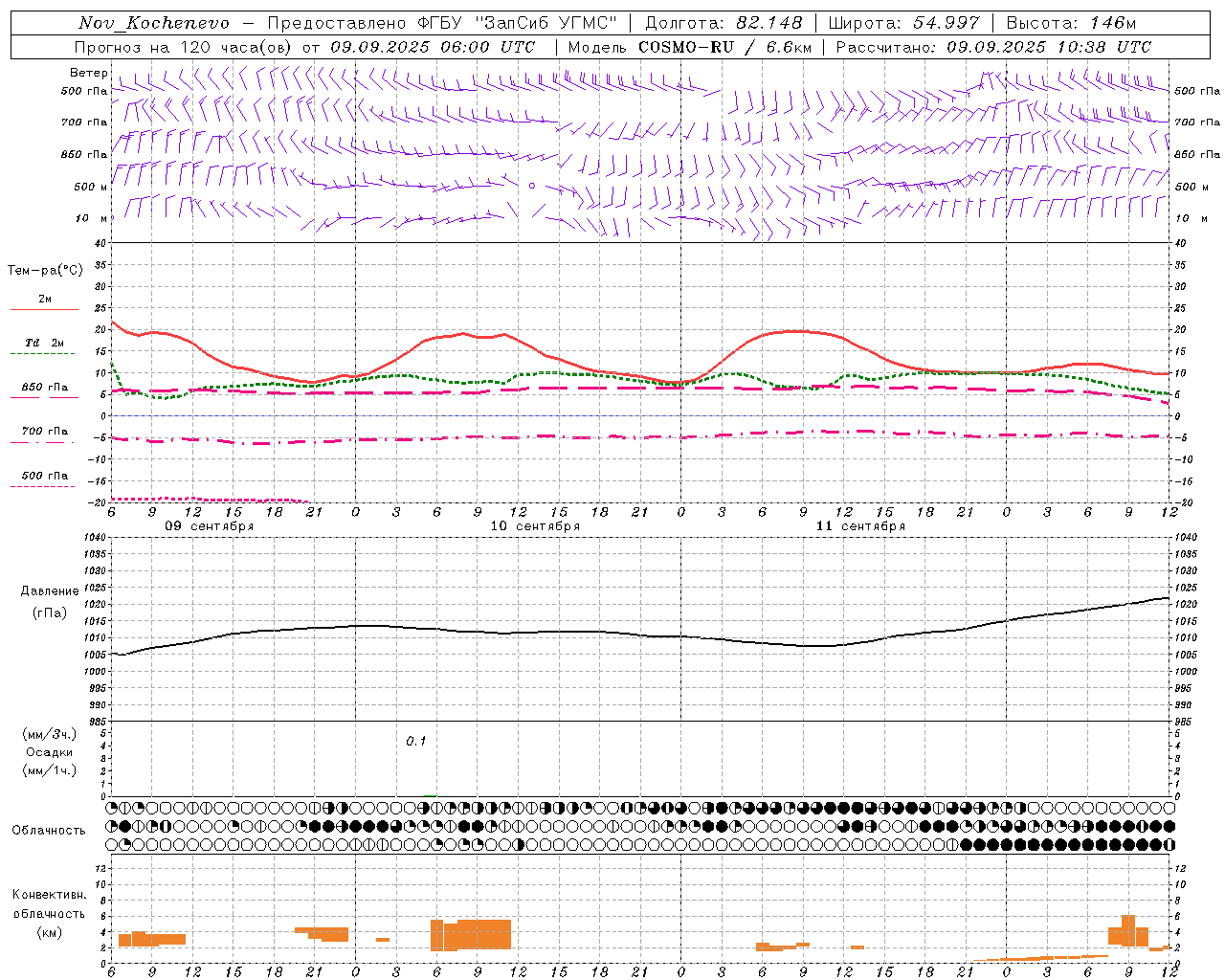Click the (гПа) unit label under Давление
This screenshot has width=1225, height=980.
click(50, 612)
